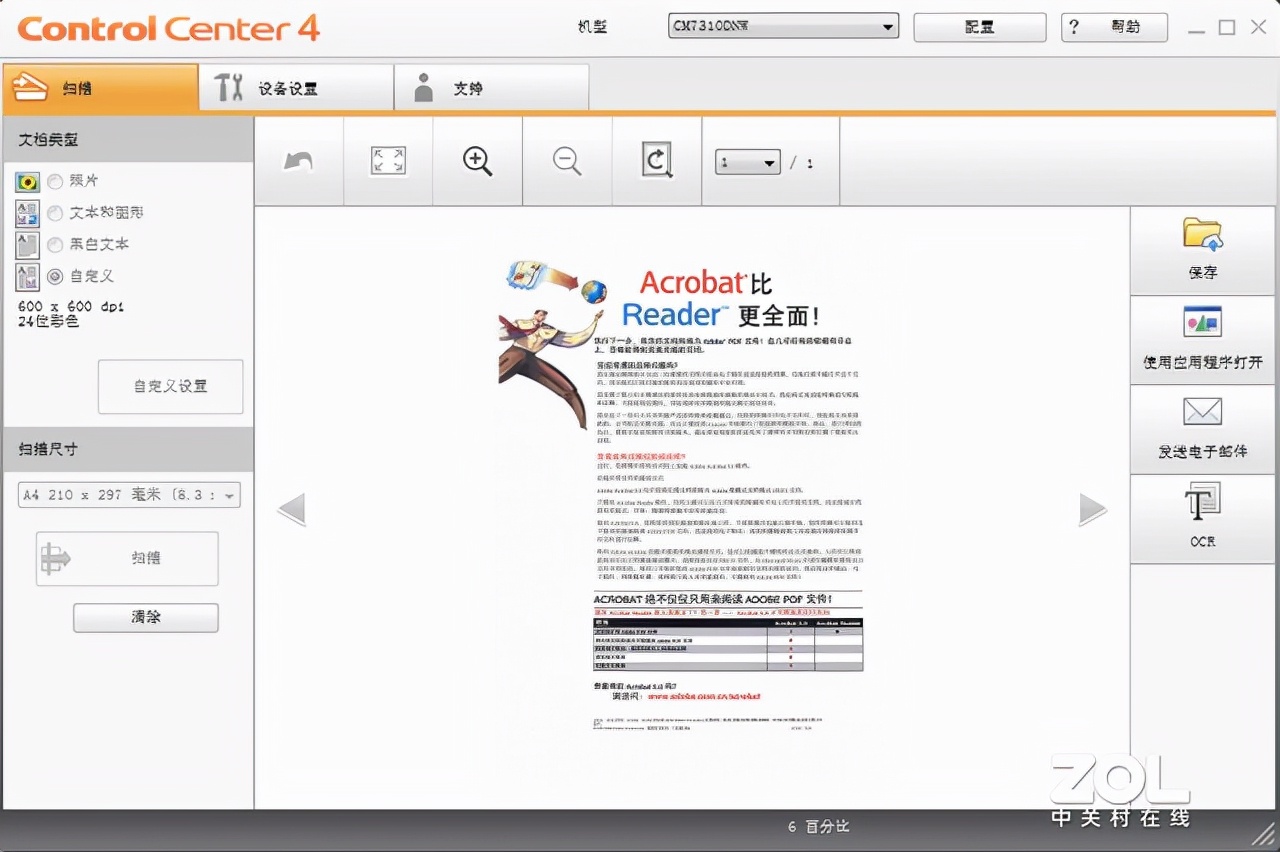
Task: Click the Control Center 4 logo
Action: pyautogui.click(x=168, y=28)
